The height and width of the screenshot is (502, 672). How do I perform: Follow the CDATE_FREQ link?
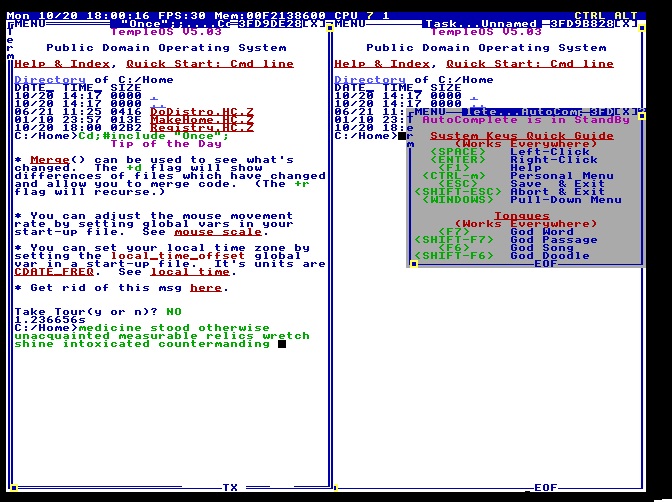pos(54,272)
